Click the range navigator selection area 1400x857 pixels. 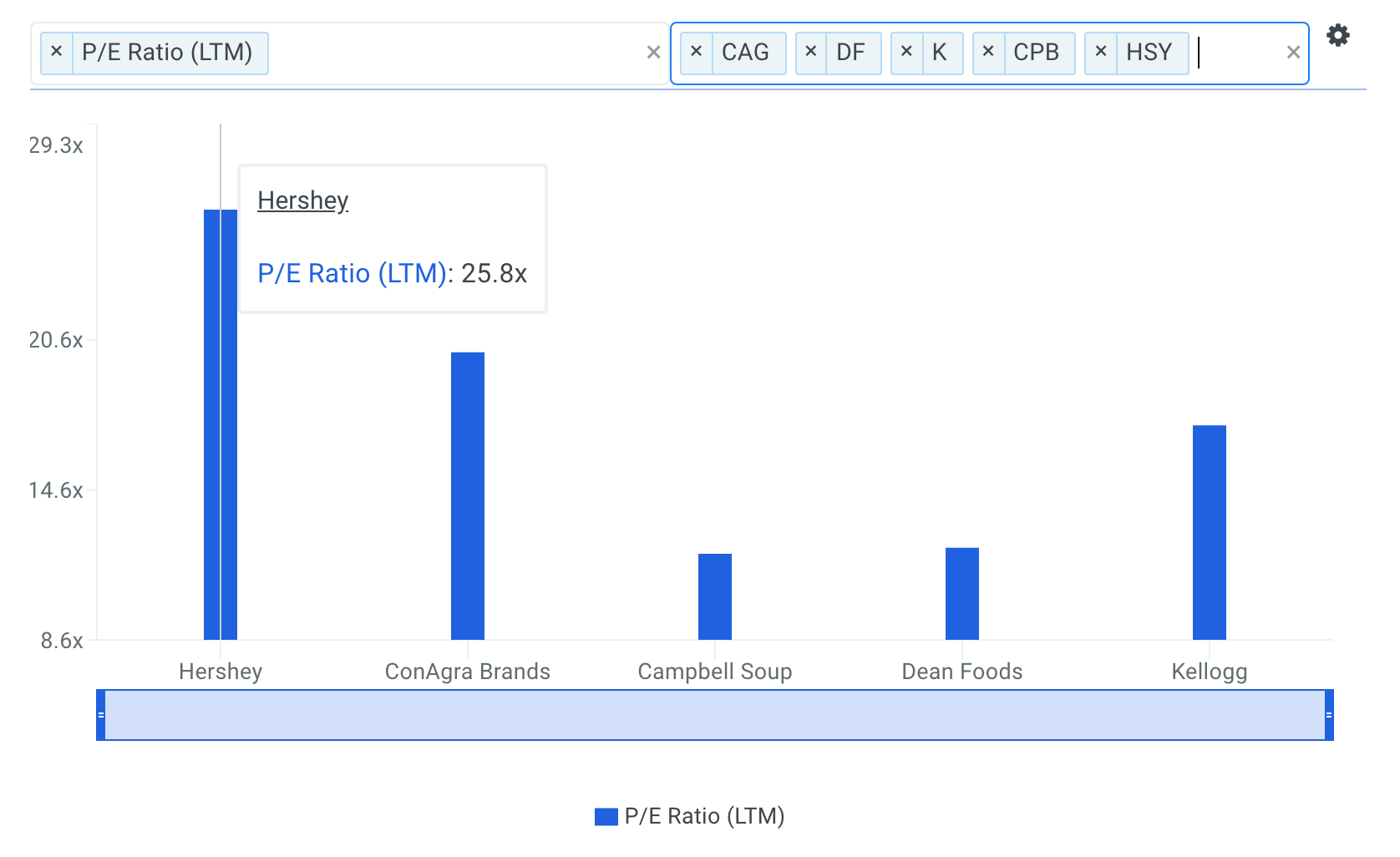(x=715, y=715)
